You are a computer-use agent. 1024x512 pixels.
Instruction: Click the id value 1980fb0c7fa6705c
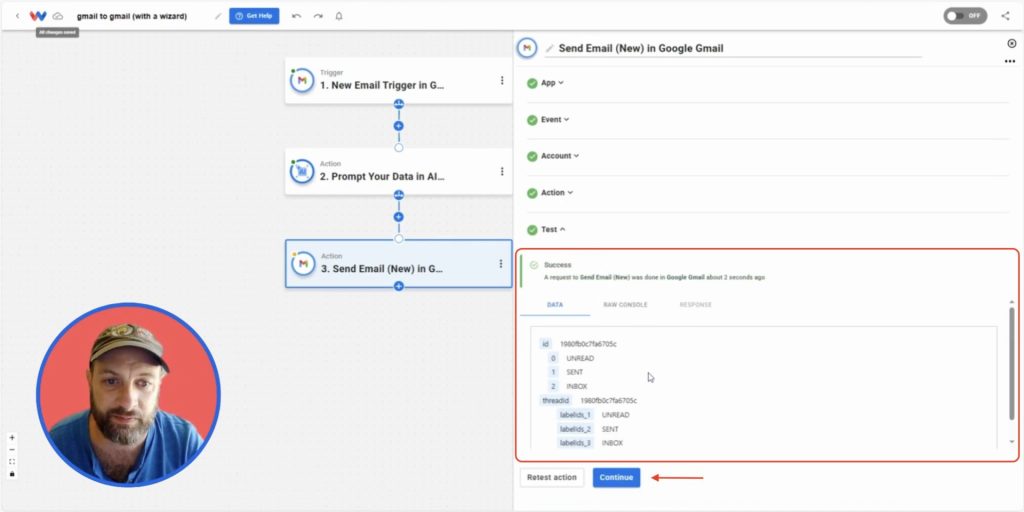coord(588,344)
